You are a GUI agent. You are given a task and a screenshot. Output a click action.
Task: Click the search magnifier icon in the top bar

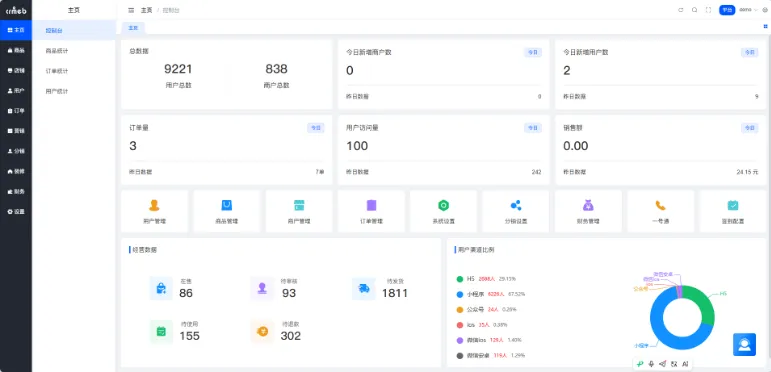(x=694, y=10)
